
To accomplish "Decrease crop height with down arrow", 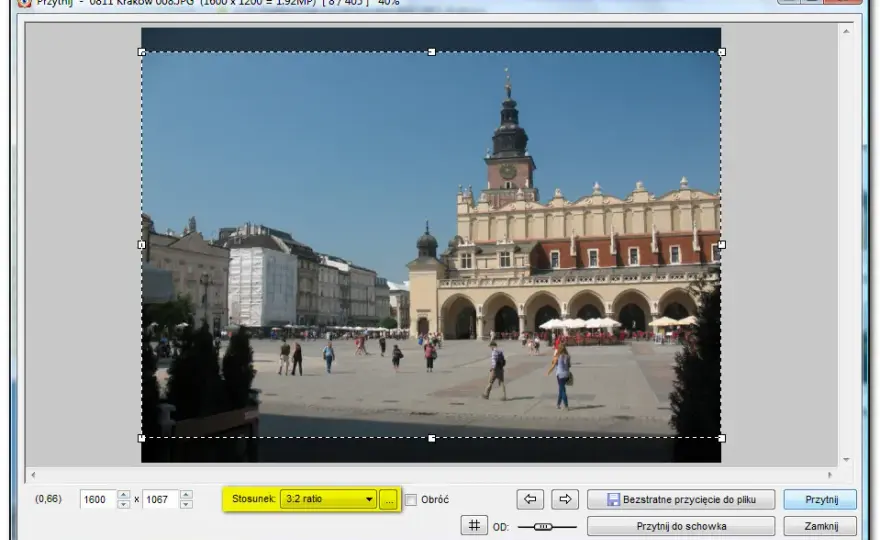I will [186, 504].
